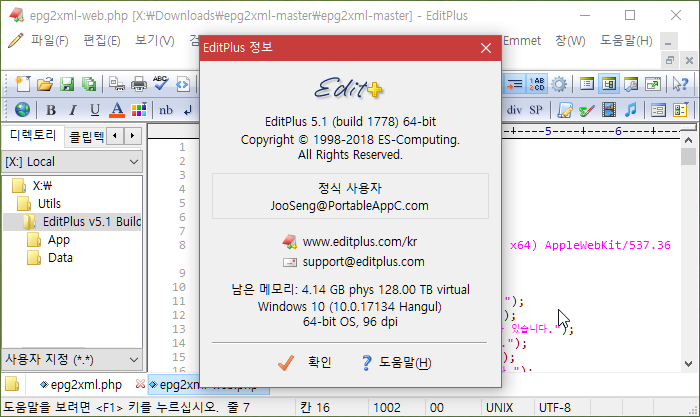Viewport: 700px width, 417px height.
Task: Open the 사용자 지정 (*.*) filter dropdown
Action: pyautogui.click(x=72, y=359)
